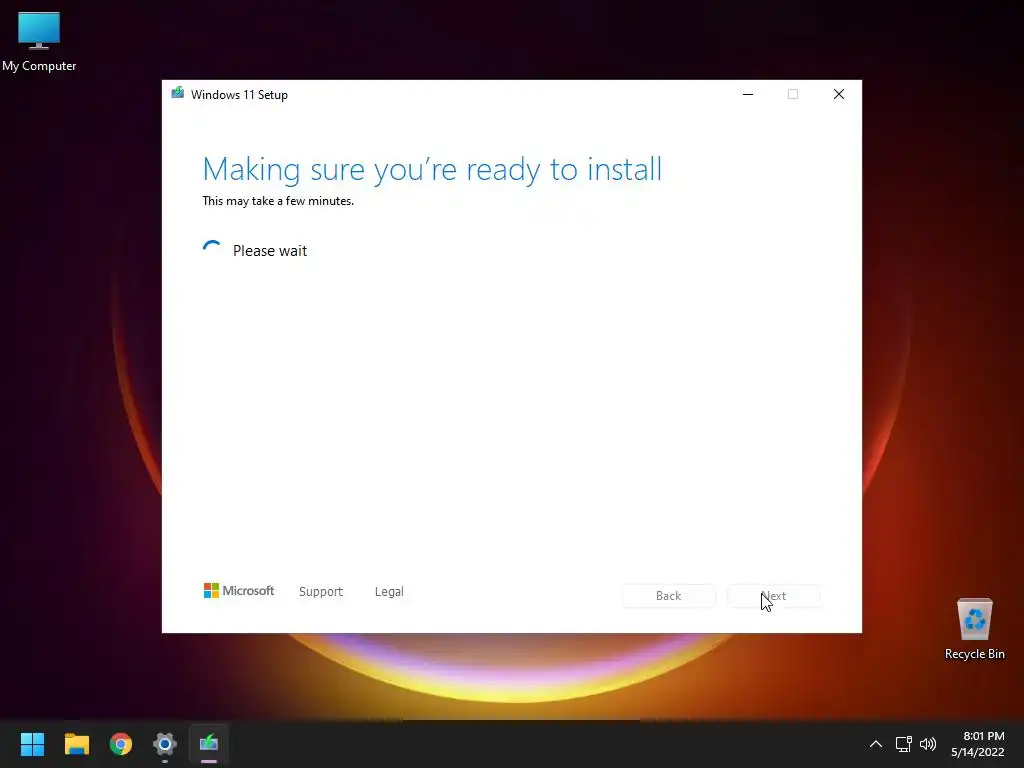Image resolution: width=1024 pixels, height=768 pixels.
Task: Open network status tray icon
Action: pyautogui.click(x=903, y=744)
